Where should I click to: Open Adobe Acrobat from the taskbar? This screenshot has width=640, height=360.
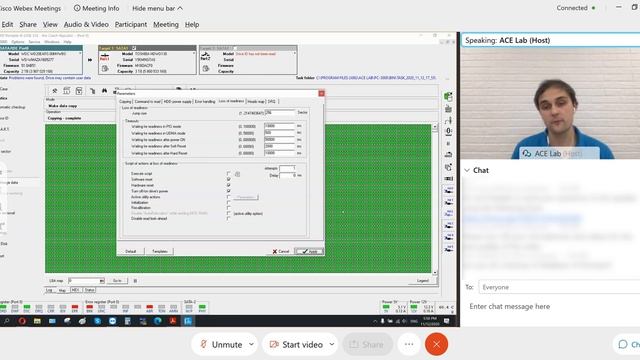coord(173,321)
